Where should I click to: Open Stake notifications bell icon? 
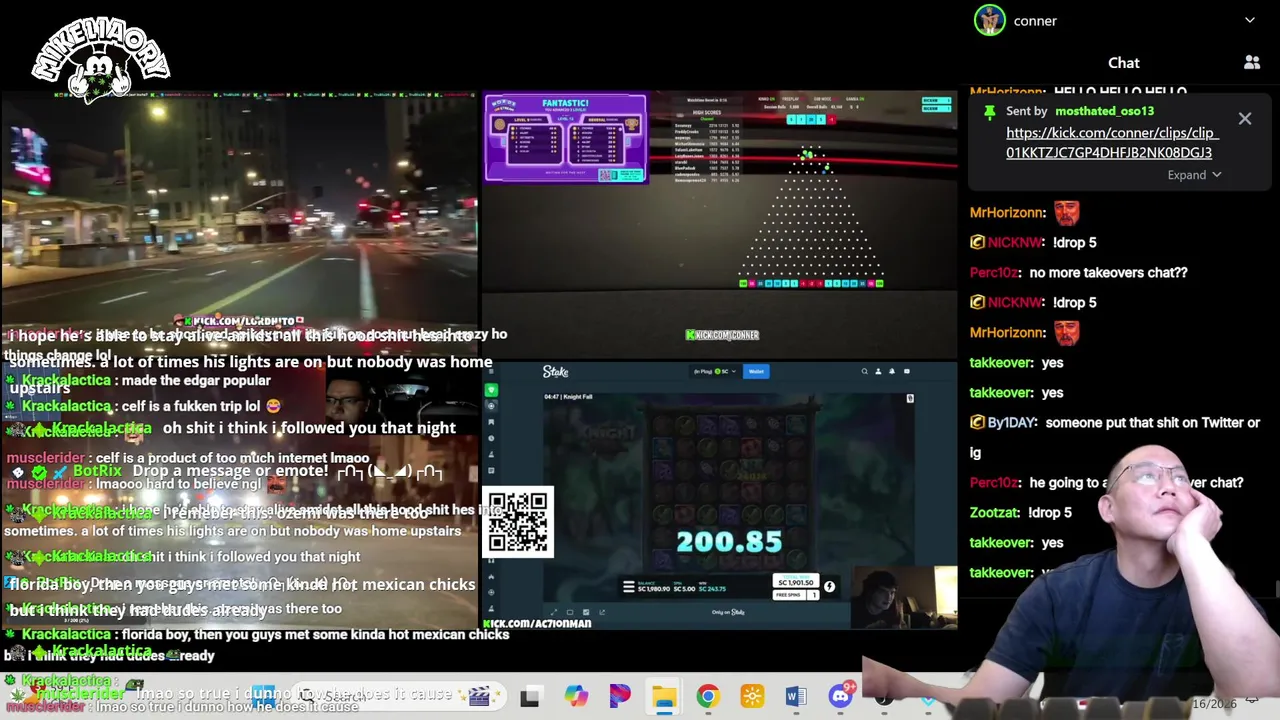[892, 372]
